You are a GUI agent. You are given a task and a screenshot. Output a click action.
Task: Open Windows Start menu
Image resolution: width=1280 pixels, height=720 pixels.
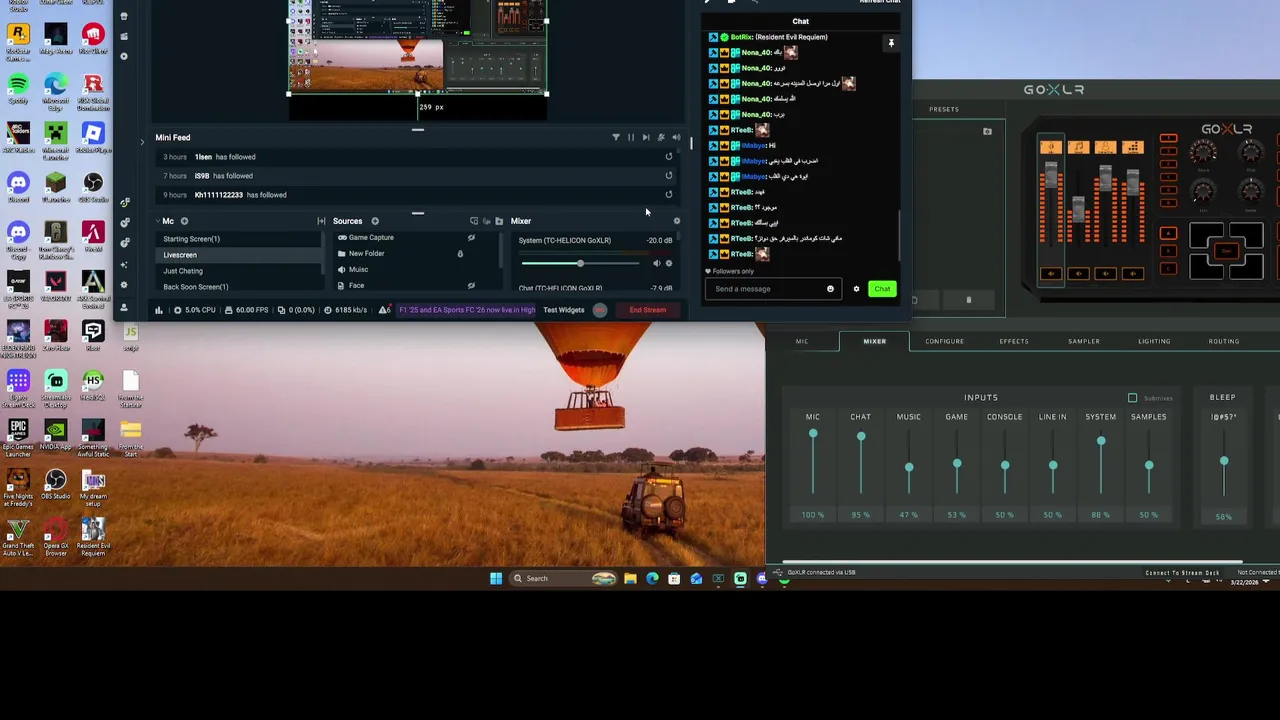(x=496, y=578)
